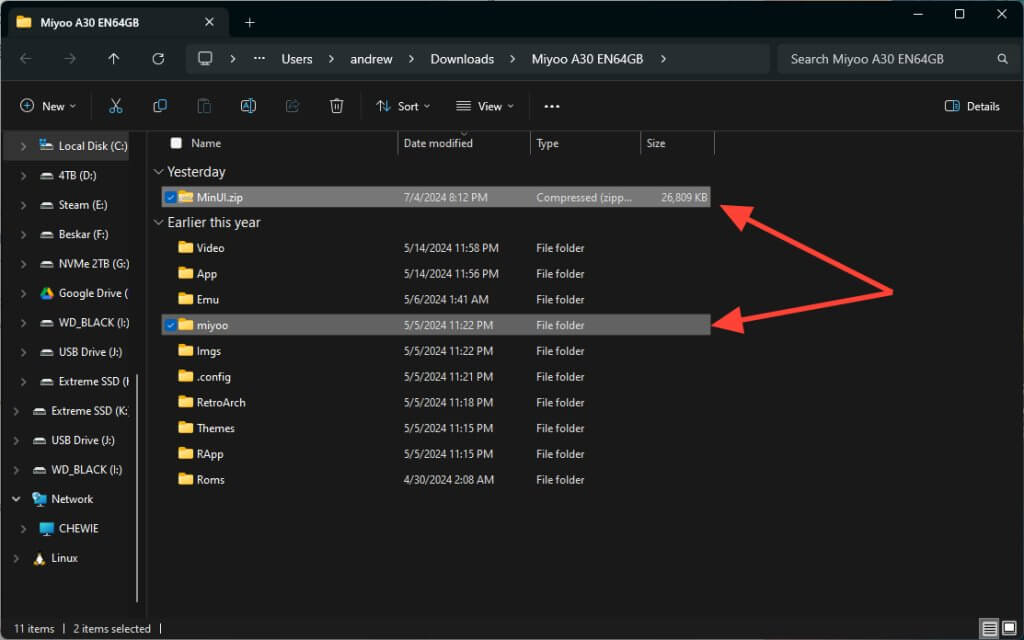Go up one folder level arrow

(114, 59)
